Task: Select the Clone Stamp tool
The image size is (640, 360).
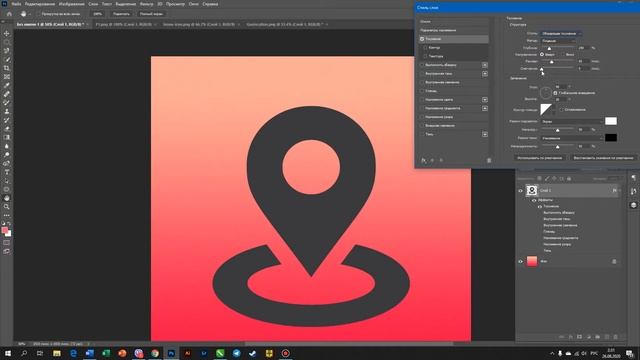Action: tap(7, 111)
